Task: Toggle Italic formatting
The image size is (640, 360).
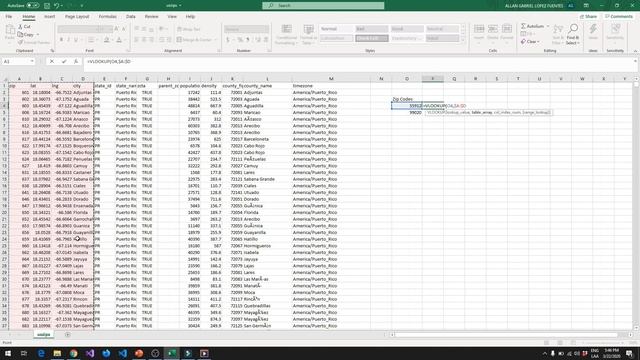Action: 69,40
